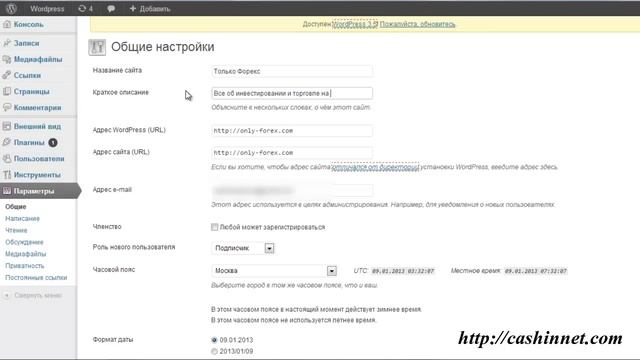This screenshot has width=640, height=360.
Task: Click Свернуть меню collapse link
Action: click(x=38, y=295)
